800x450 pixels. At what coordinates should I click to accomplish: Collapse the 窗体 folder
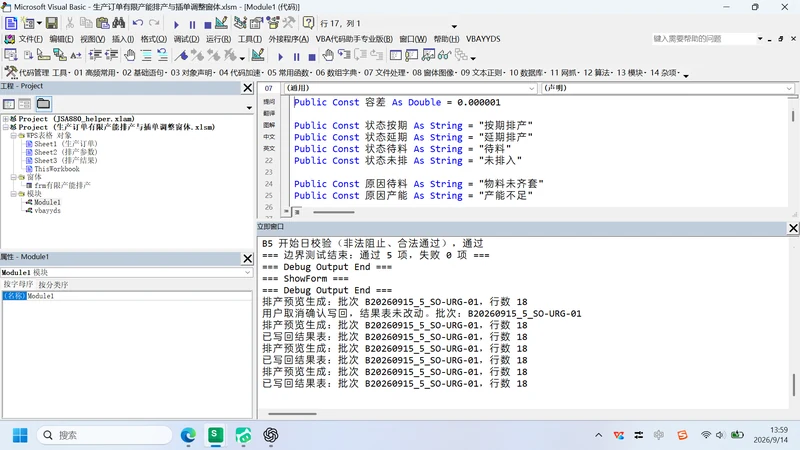coord(14,177)
